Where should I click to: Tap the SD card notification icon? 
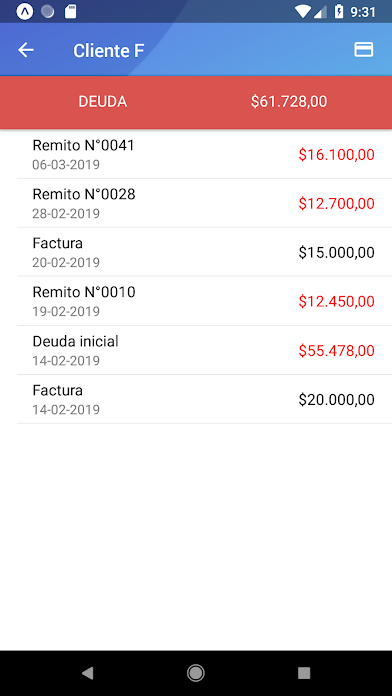pos(71,12)
